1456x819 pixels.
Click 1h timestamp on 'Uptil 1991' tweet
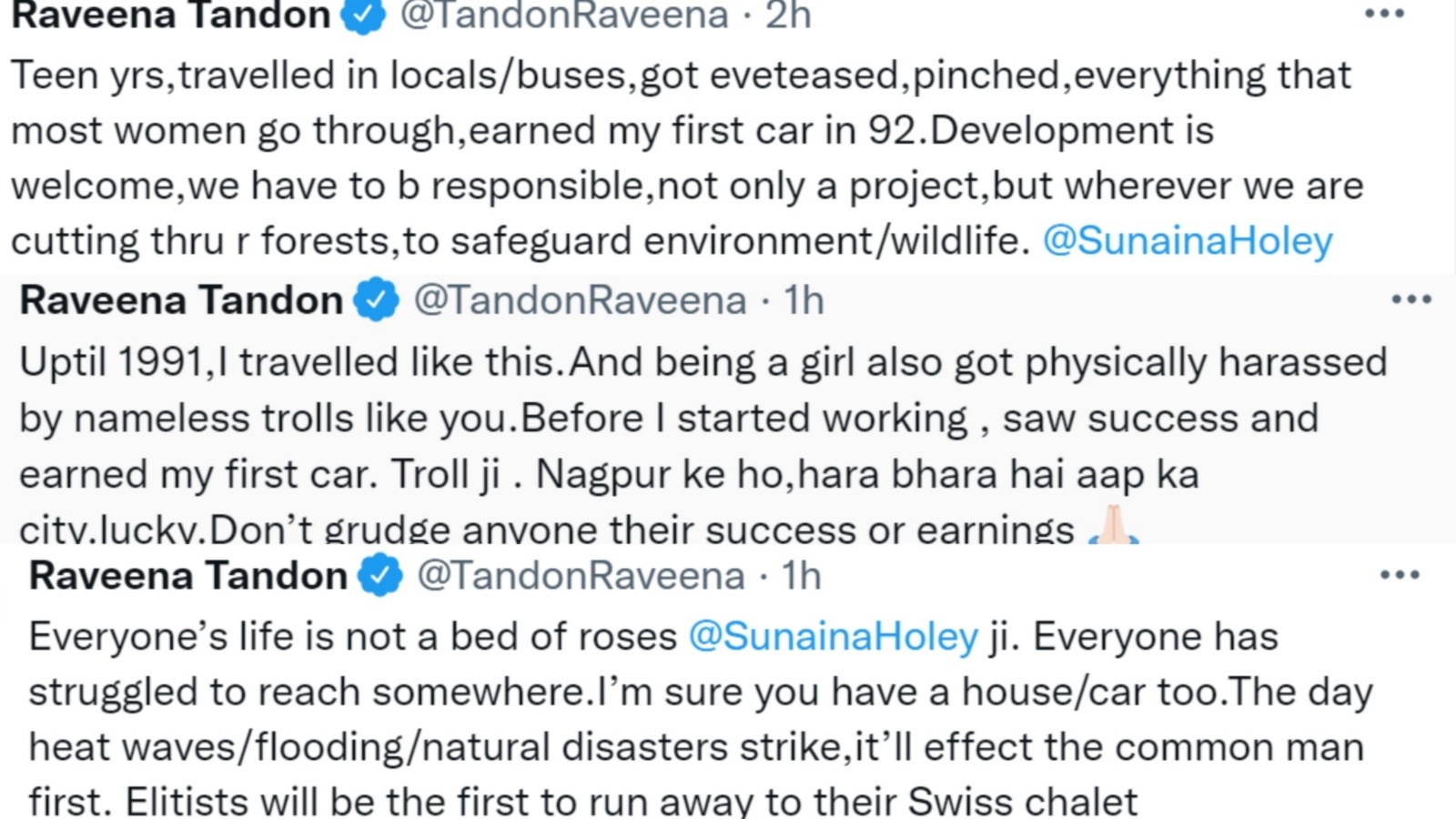click(804, 300)
